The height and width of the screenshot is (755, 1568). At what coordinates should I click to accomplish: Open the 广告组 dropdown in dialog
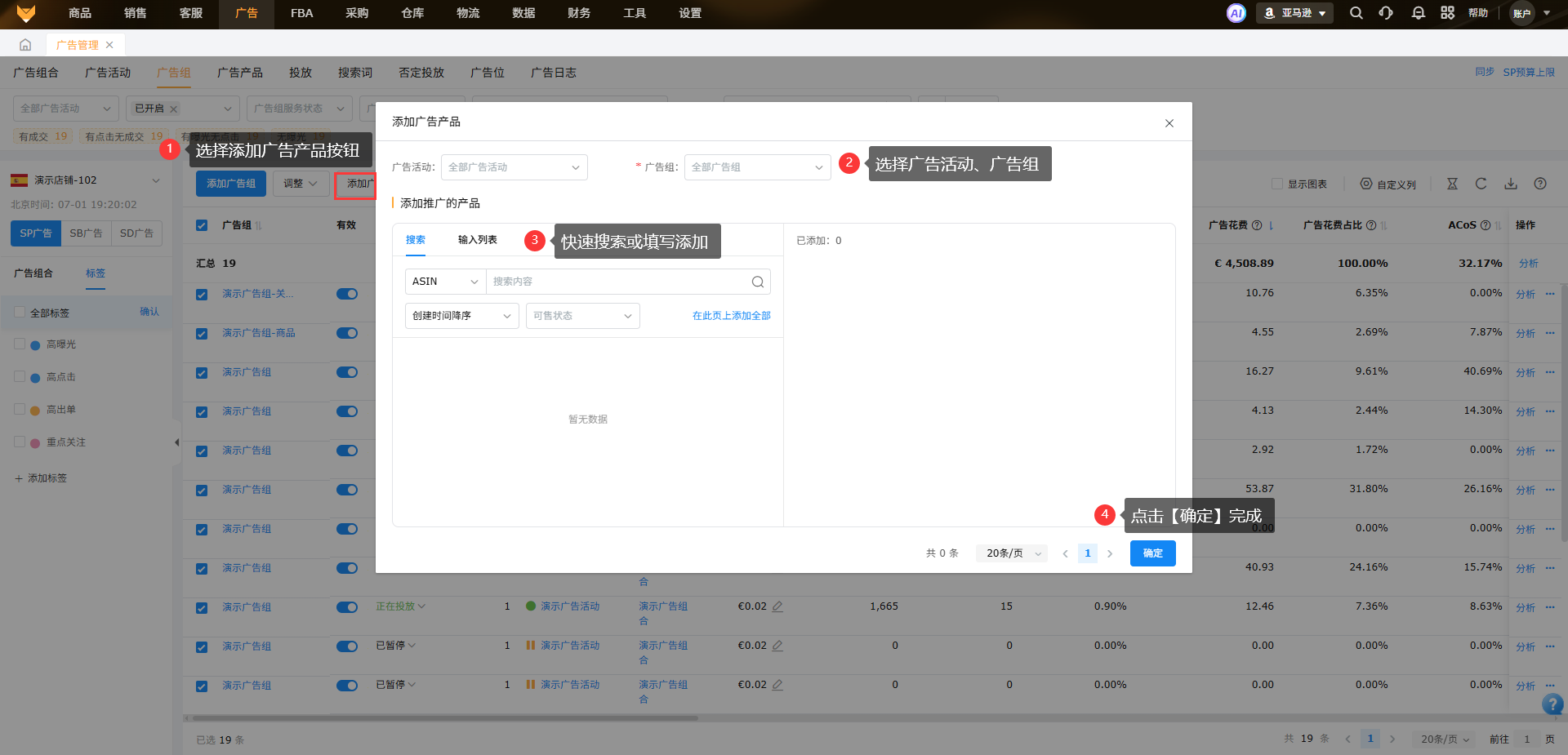(x=757, y=167)
